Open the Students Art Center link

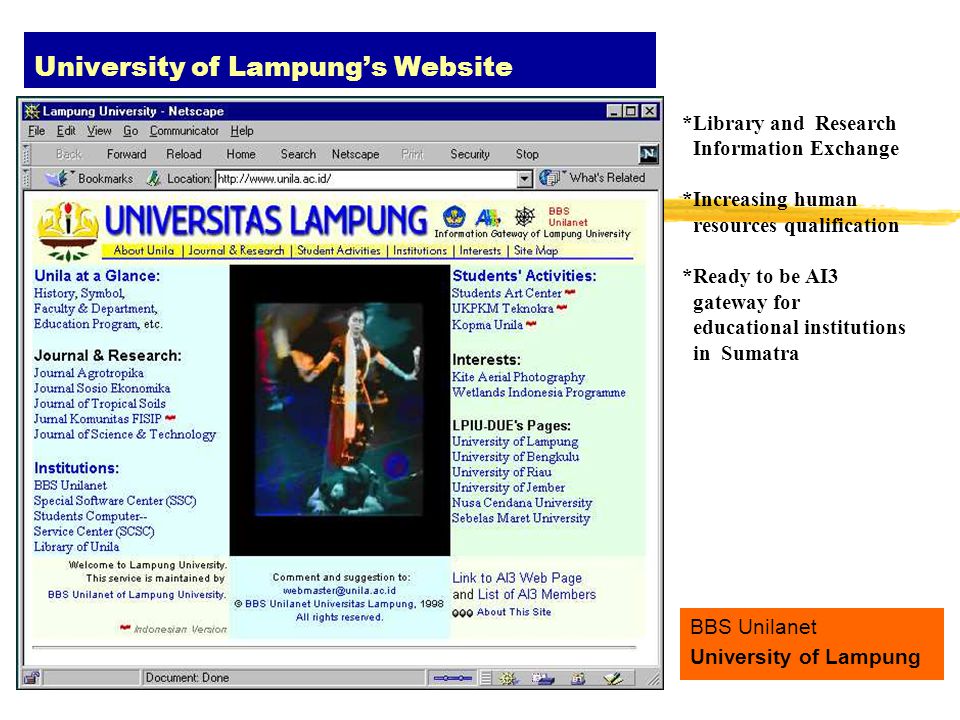point(506,293)
